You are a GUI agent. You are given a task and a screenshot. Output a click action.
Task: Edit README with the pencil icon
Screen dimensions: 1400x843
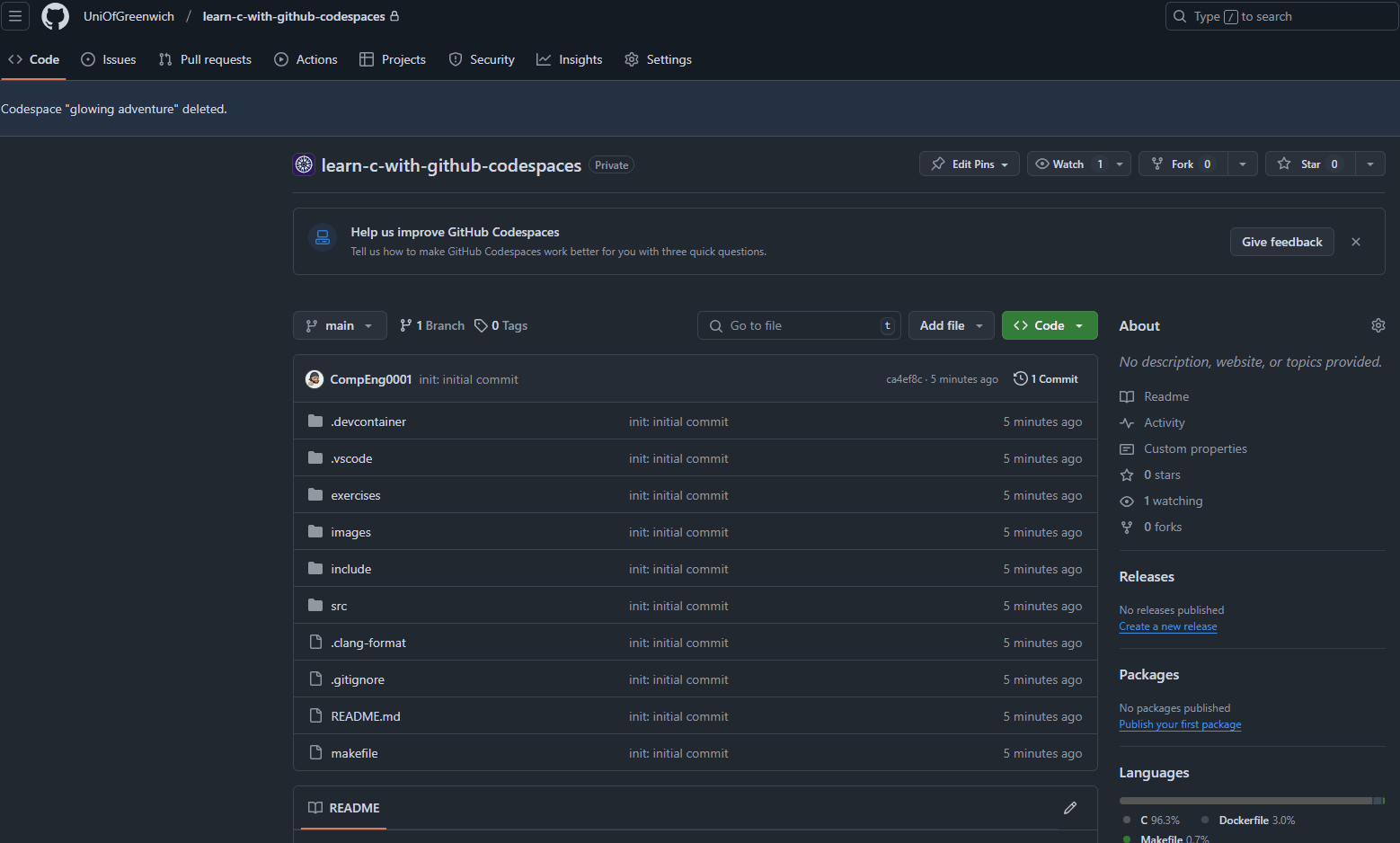pyautogui.click(x=1069, y=808)
